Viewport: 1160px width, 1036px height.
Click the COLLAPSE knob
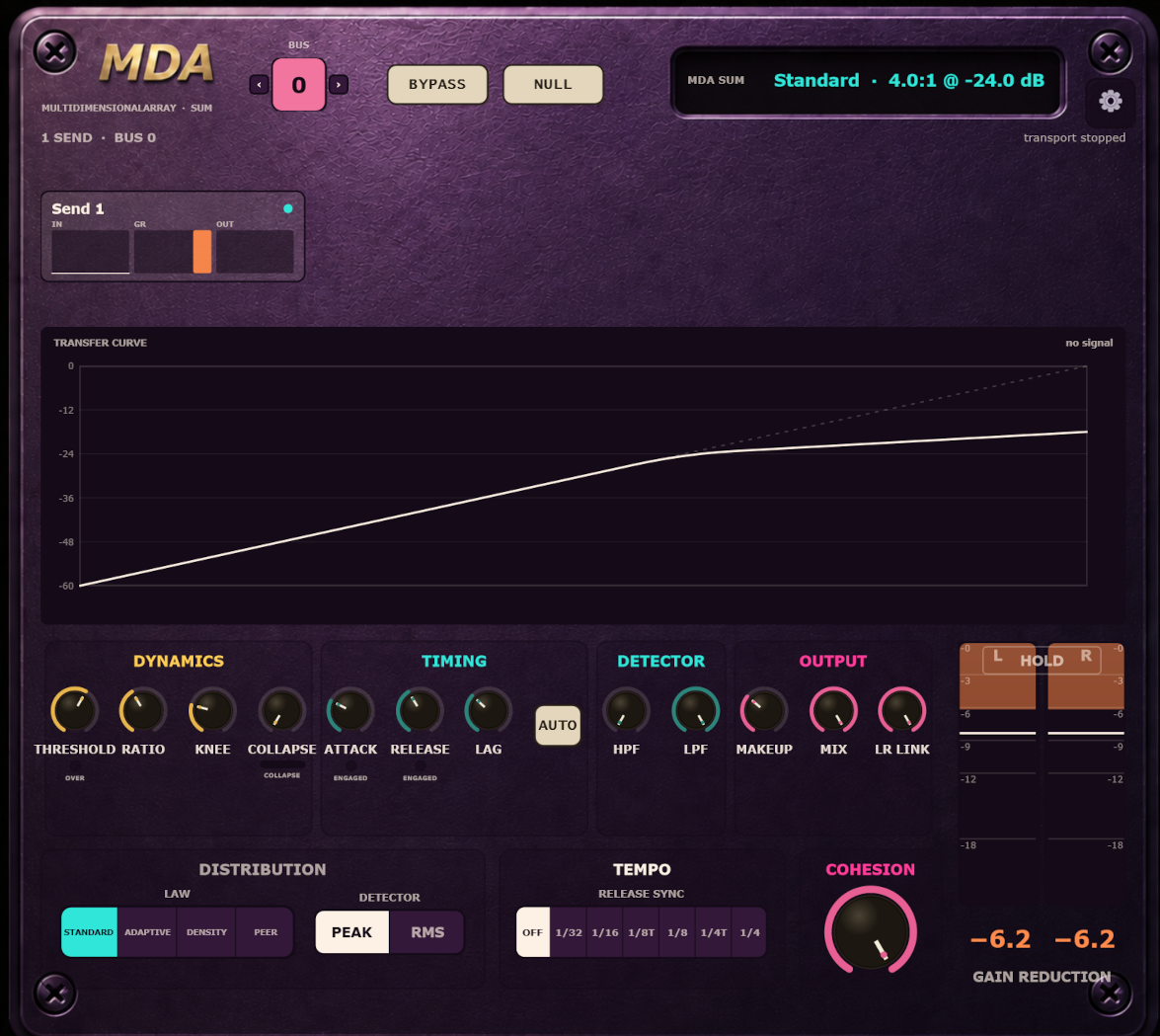tap(282, 710)
